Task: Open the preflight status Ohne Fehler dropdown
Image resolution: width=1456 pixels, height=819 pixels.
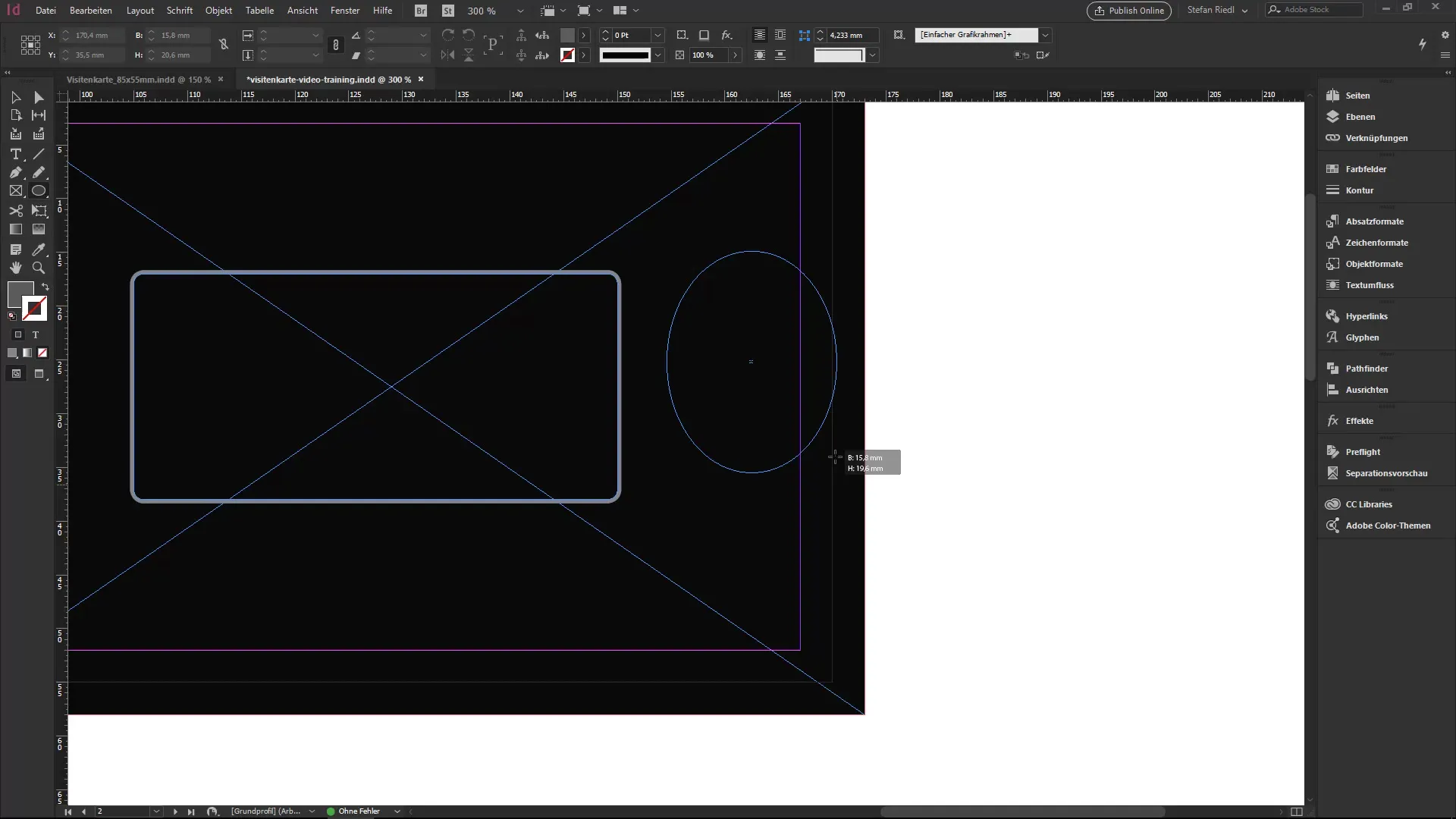Action: (x=397, y=811)
